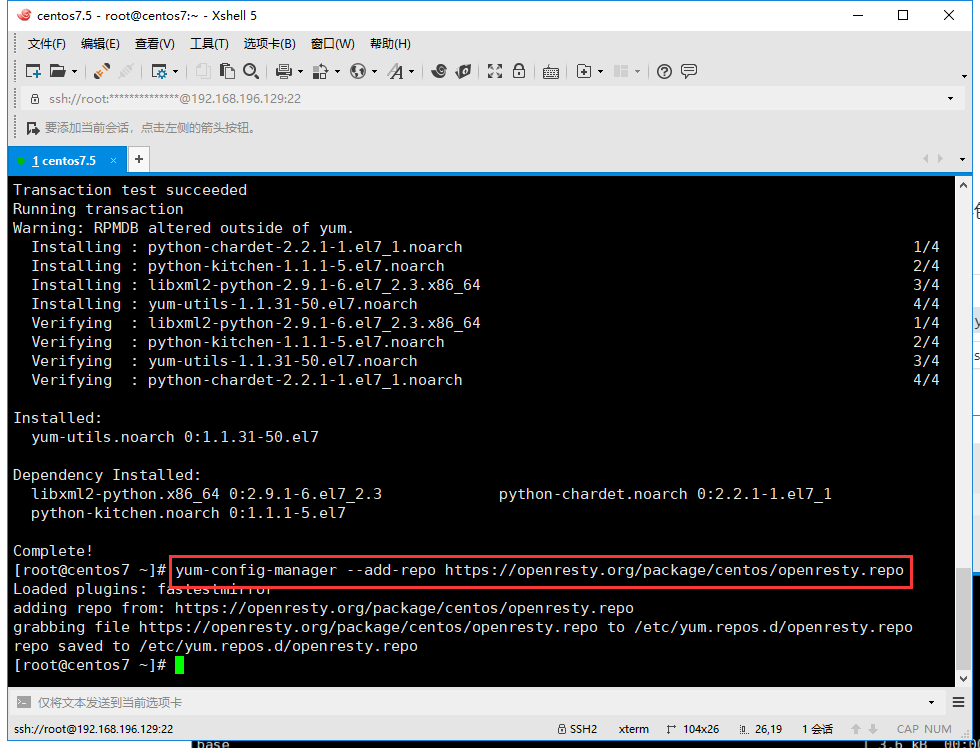
Task: Open the compose bar dropdown arrow
Action: [x=930, y=702]
